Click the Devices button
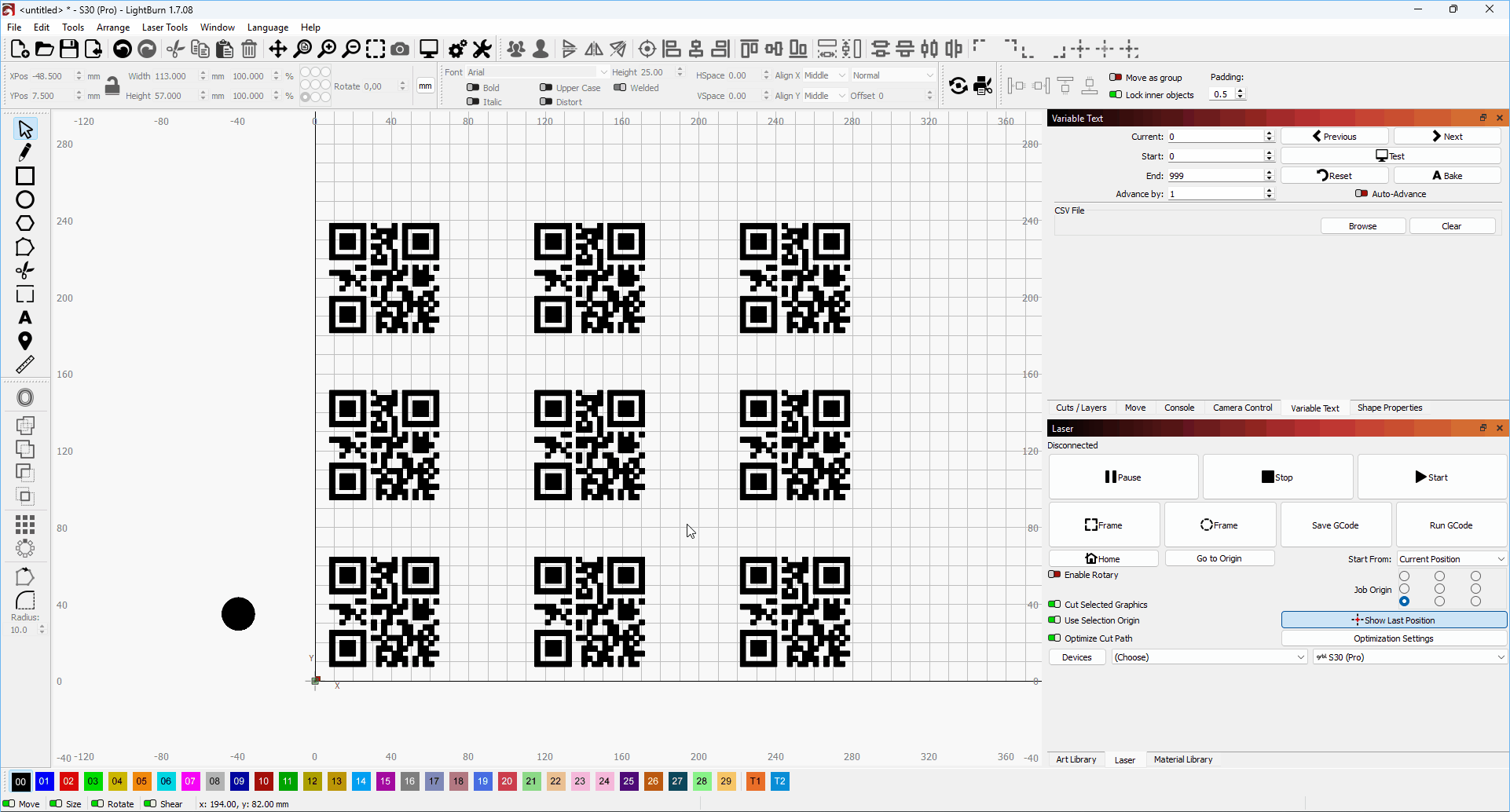This screenshot has height=812, width=1510. tap(1077, 657)
